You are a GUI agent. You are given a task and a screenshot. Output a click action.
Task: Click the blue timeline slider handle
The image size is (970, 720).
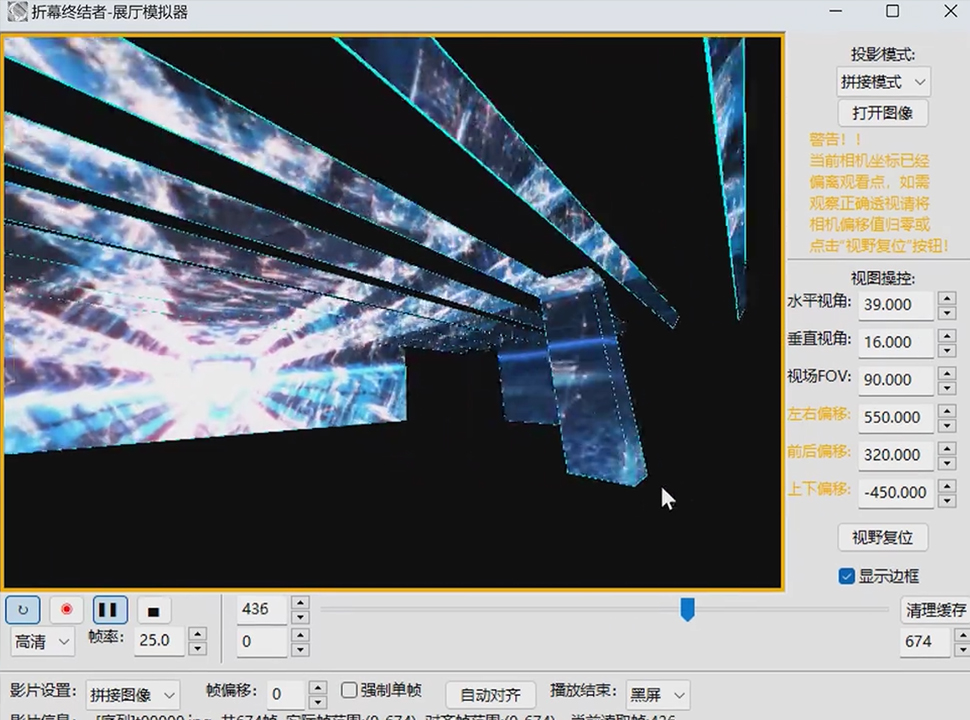pos(687,609)
